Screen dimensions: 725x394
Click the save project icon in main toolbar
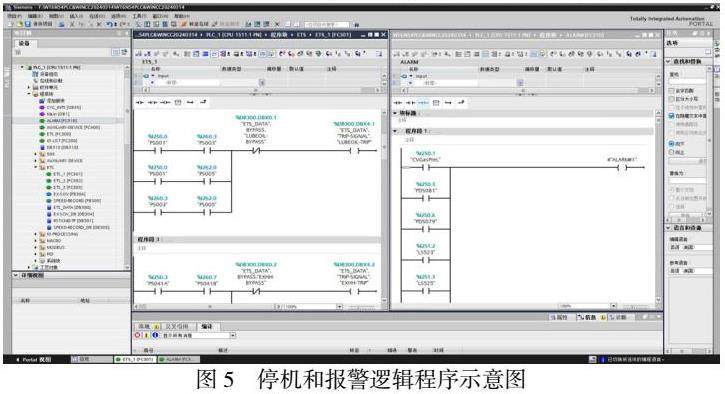28,24
